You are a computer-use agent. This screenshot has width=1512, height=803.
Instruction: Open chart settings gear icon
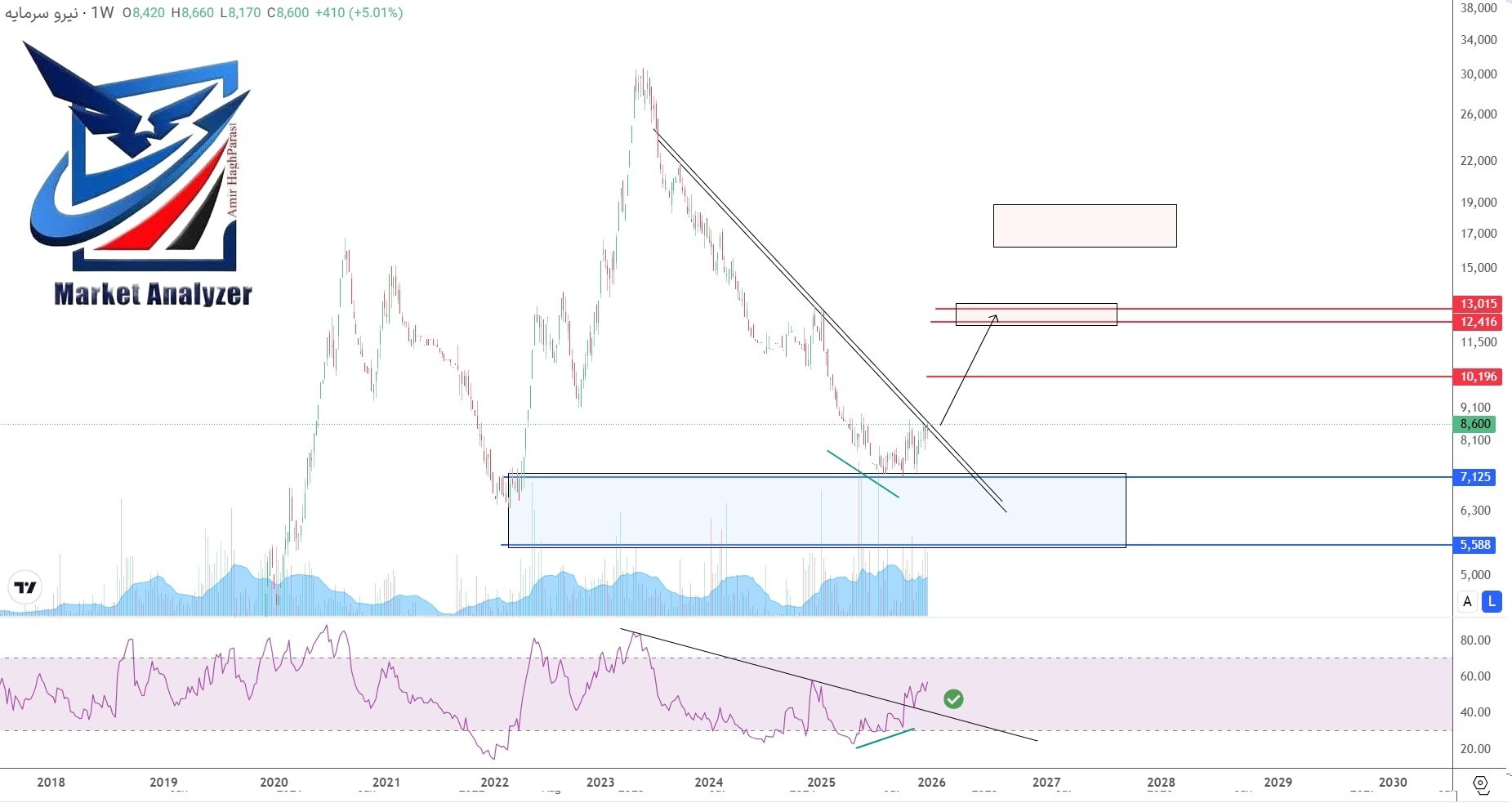(x=1480, y=783)
